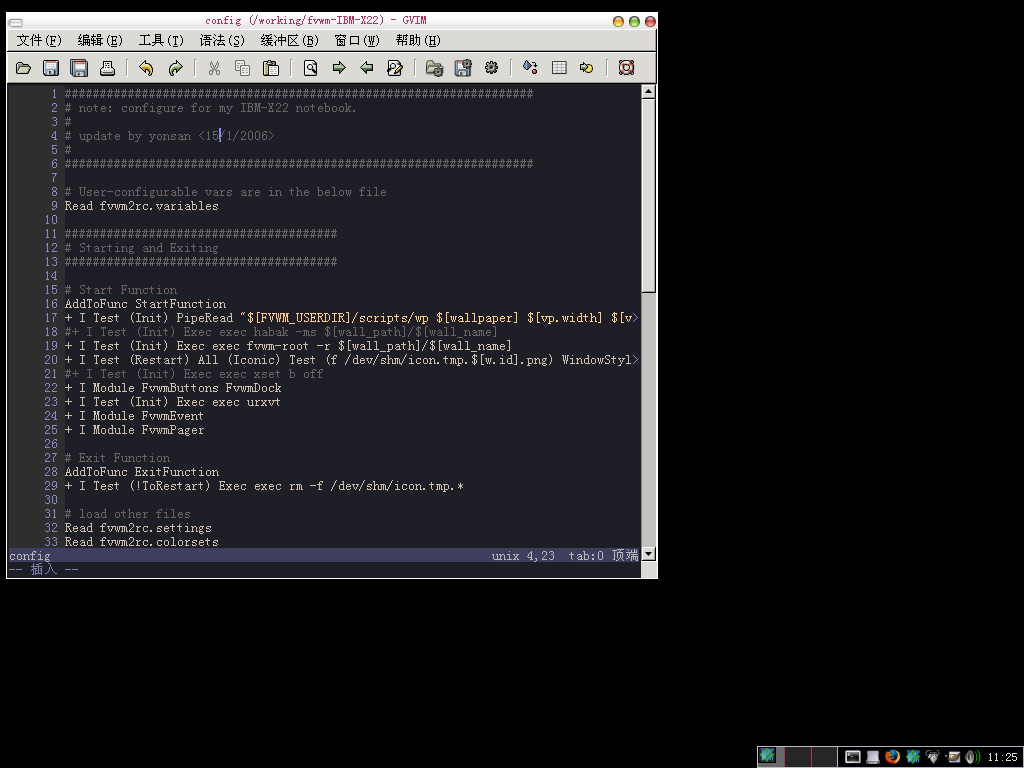Click the '# update by yonsan' comment line
Image resolution: width=1024 pixels, height=768 pixels.
170,136
